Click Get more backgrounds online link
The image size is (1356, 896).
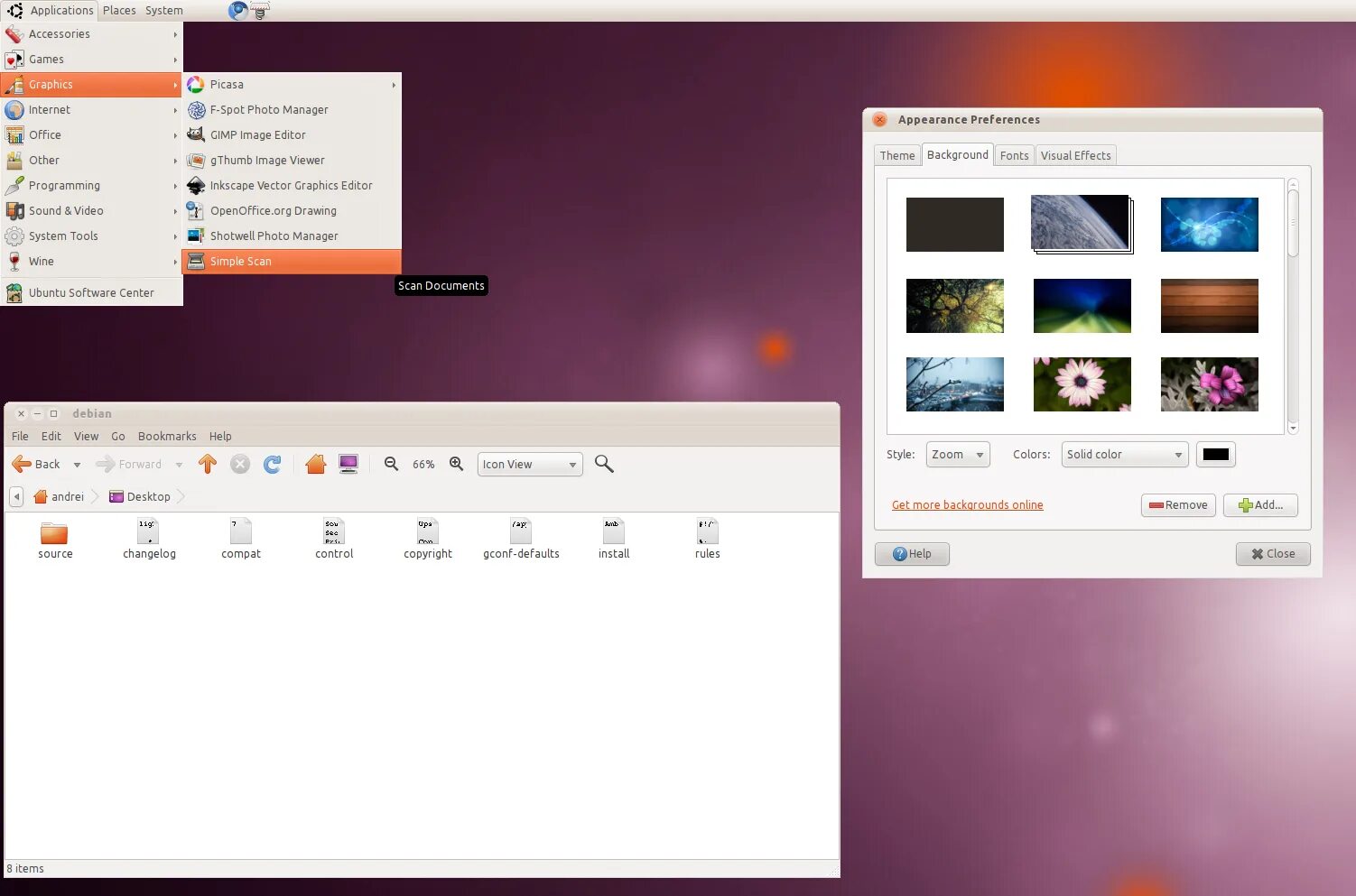967,505
